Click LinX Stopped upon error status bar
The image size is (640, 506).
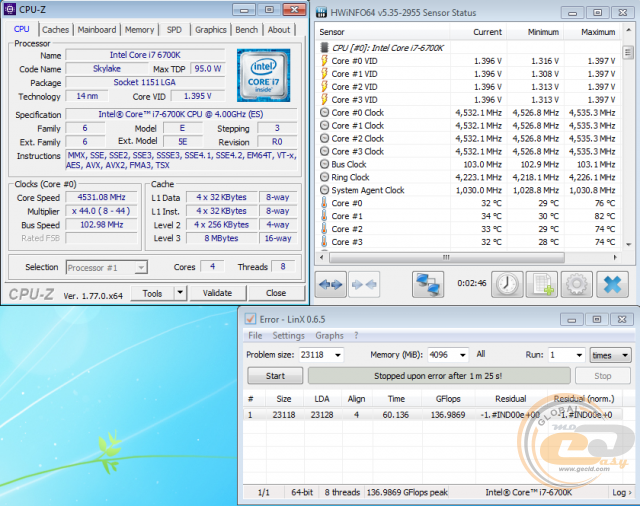point(439,376)
